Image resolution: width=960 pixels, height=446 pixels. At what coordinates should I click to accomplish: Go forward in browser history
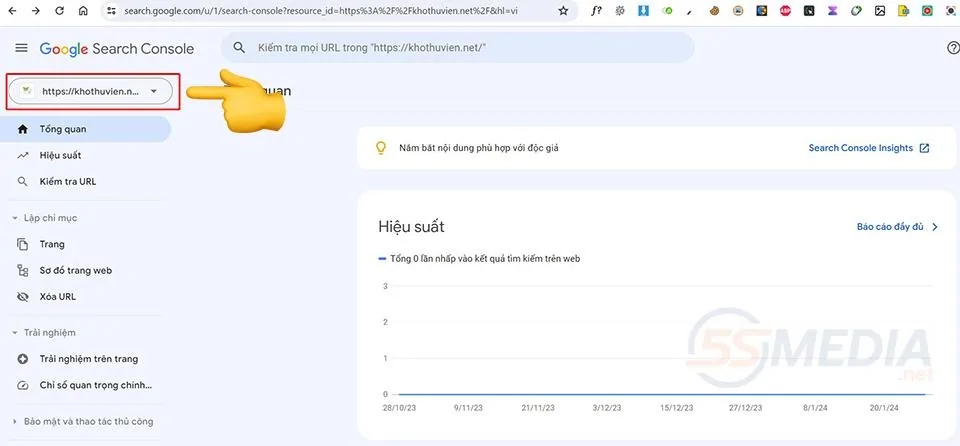pyautogui.click(x=36, y=11)
